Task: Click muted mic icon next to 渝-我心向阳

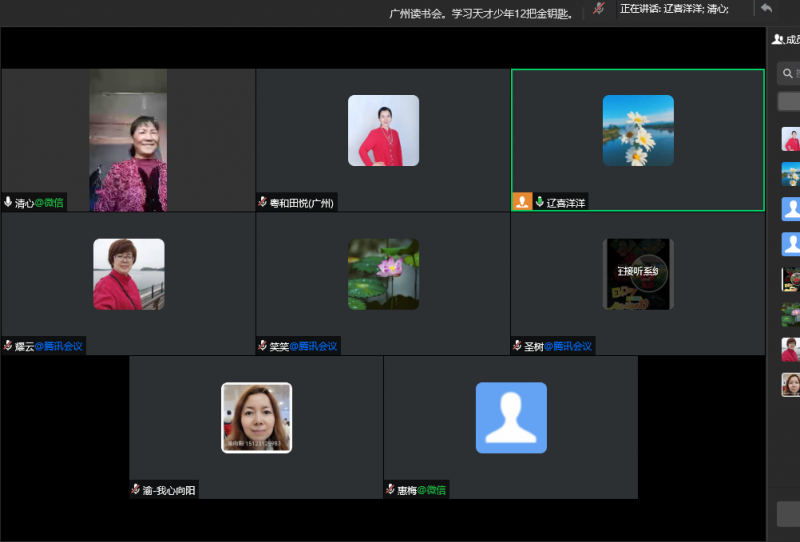Action: pyautogui.click(x=136, y=489)
